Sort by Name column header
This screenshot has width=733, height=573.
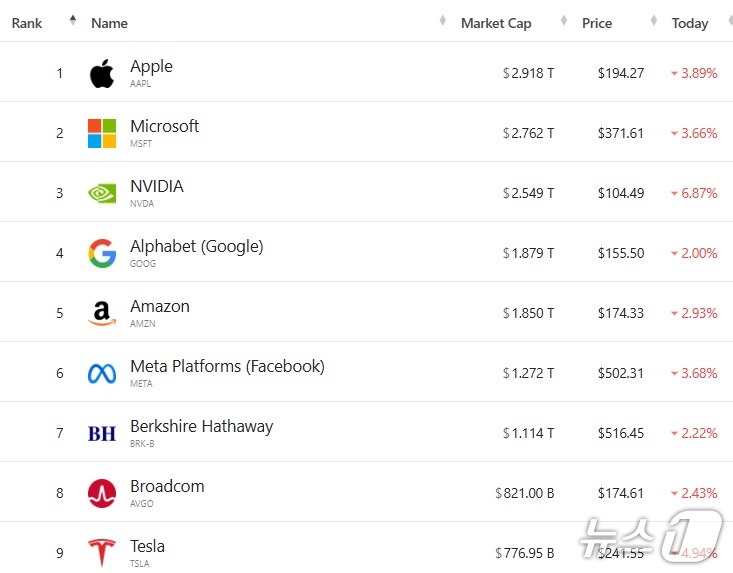(109, 23)
